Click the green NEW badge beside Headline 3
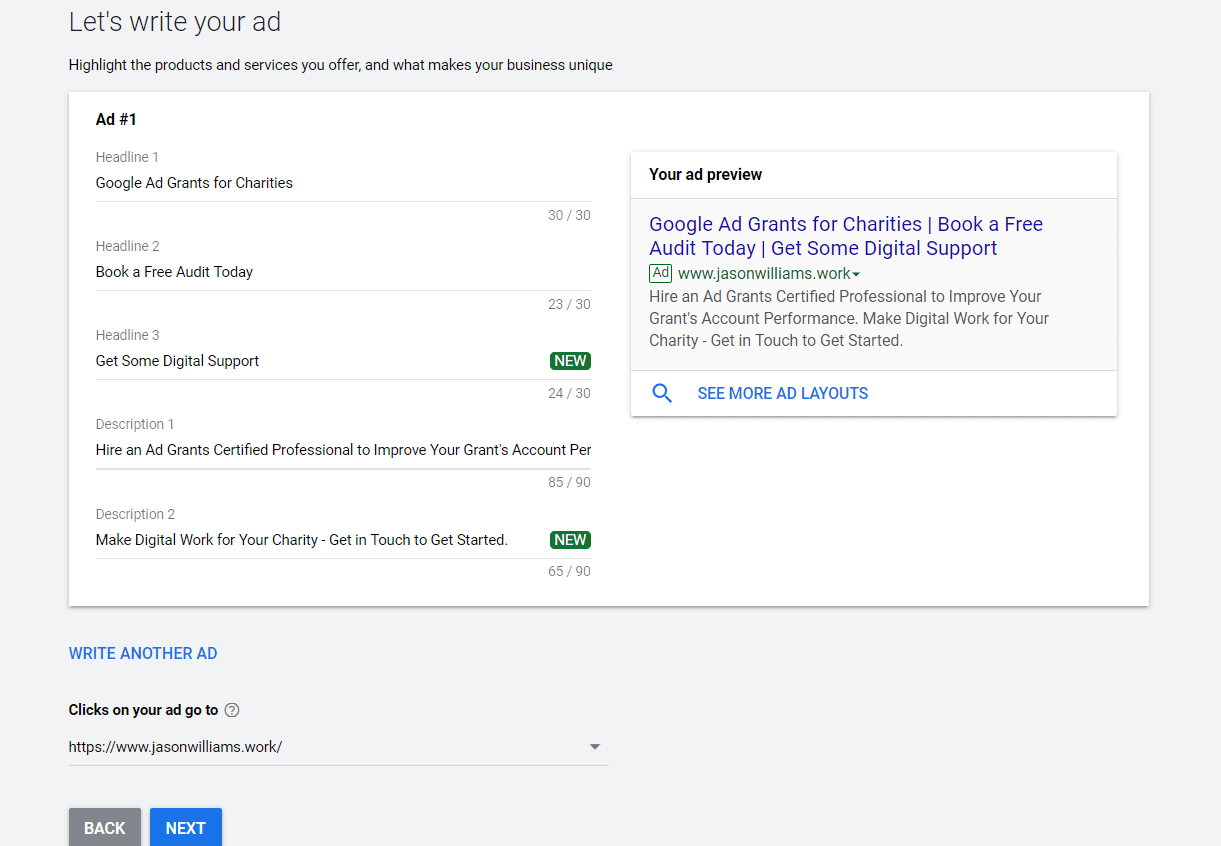Screen dimensions: 1221x846 pos(570,360)
